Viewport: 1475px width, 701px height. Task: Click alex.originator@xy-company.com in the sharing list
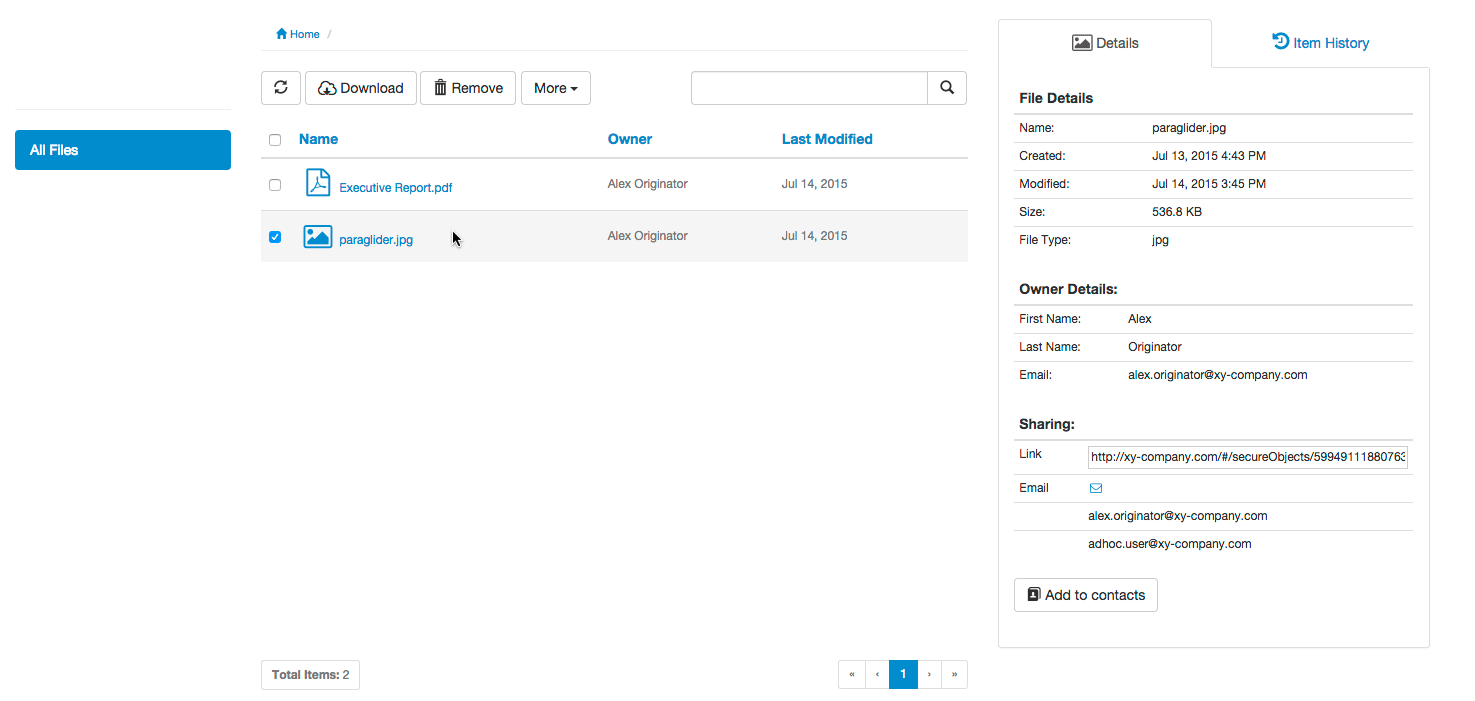(x=1178, y=516)
